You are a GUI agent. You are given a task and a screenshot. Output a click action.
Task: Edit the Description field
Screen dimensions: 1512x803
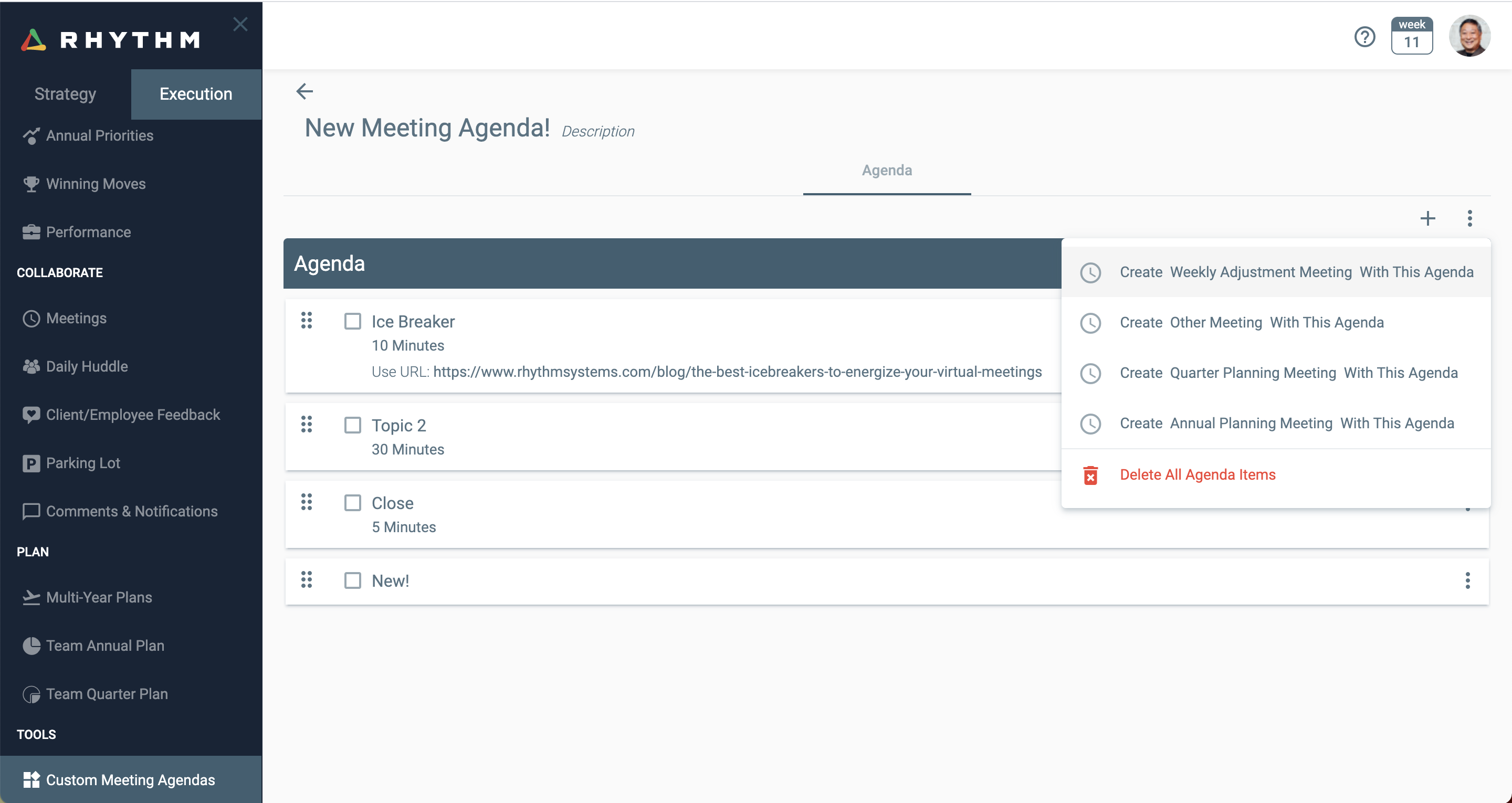598,131
